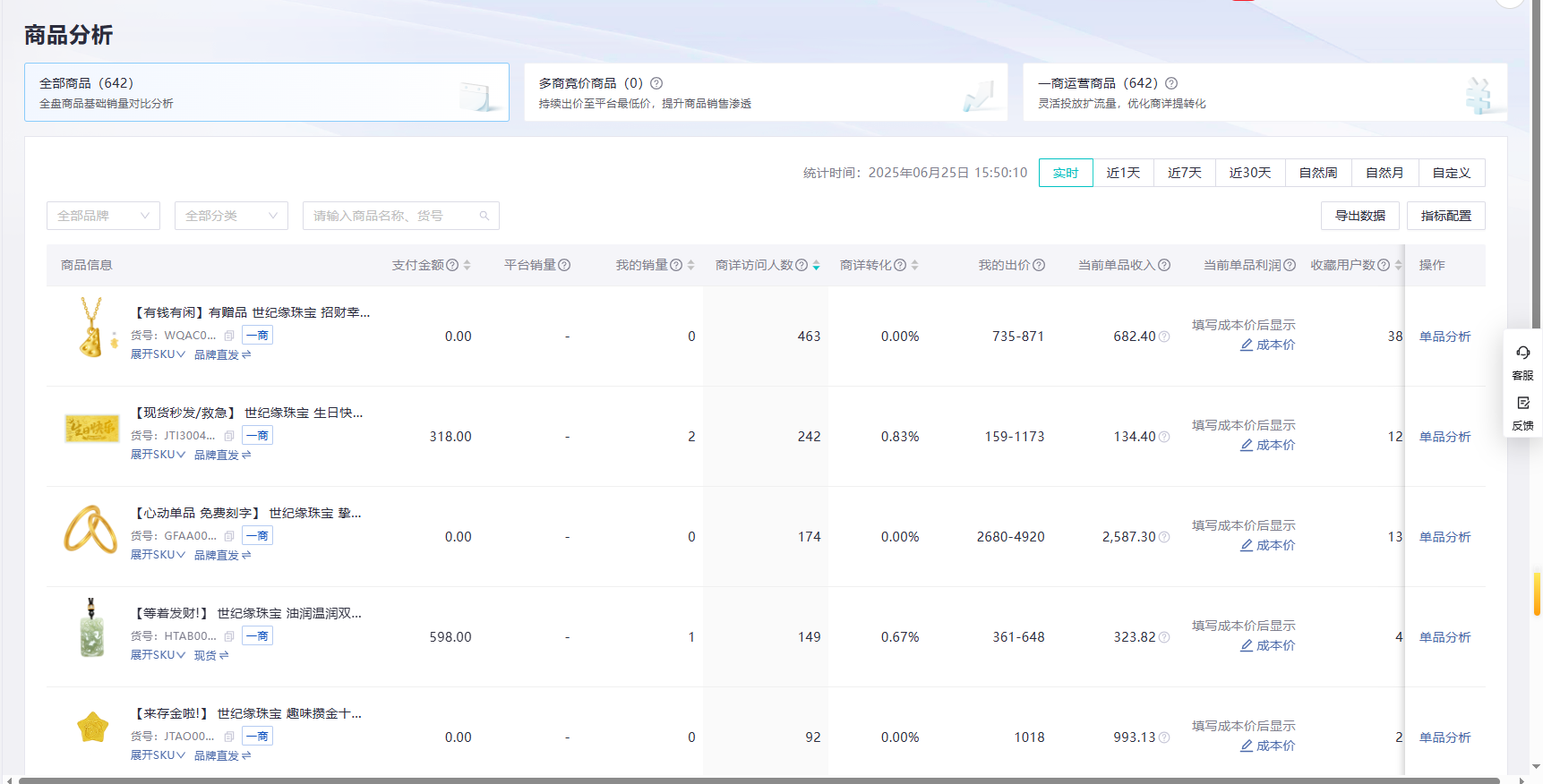Expand 展开SKU for the first product

158,354
